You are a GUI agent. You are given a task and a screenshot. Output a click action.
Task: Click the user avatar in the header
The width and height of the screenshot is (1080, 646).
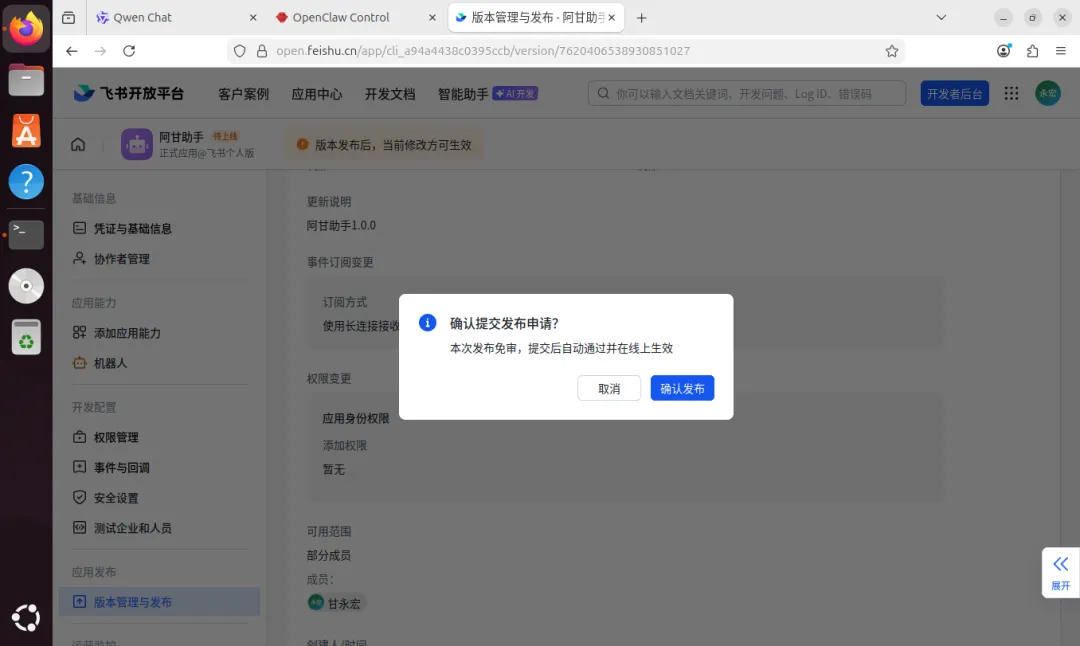tap(1048, 93)
